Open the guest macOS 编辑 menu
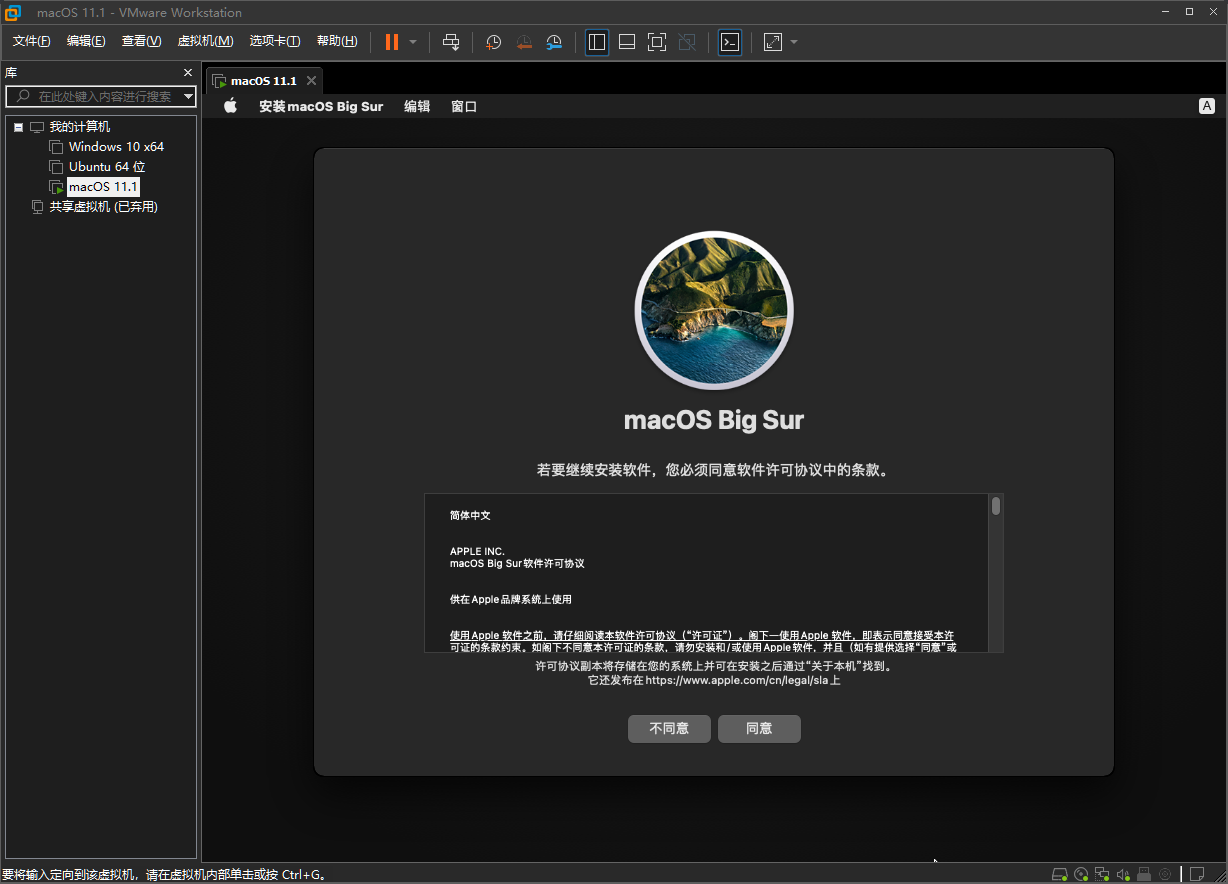 click(417, 107)
